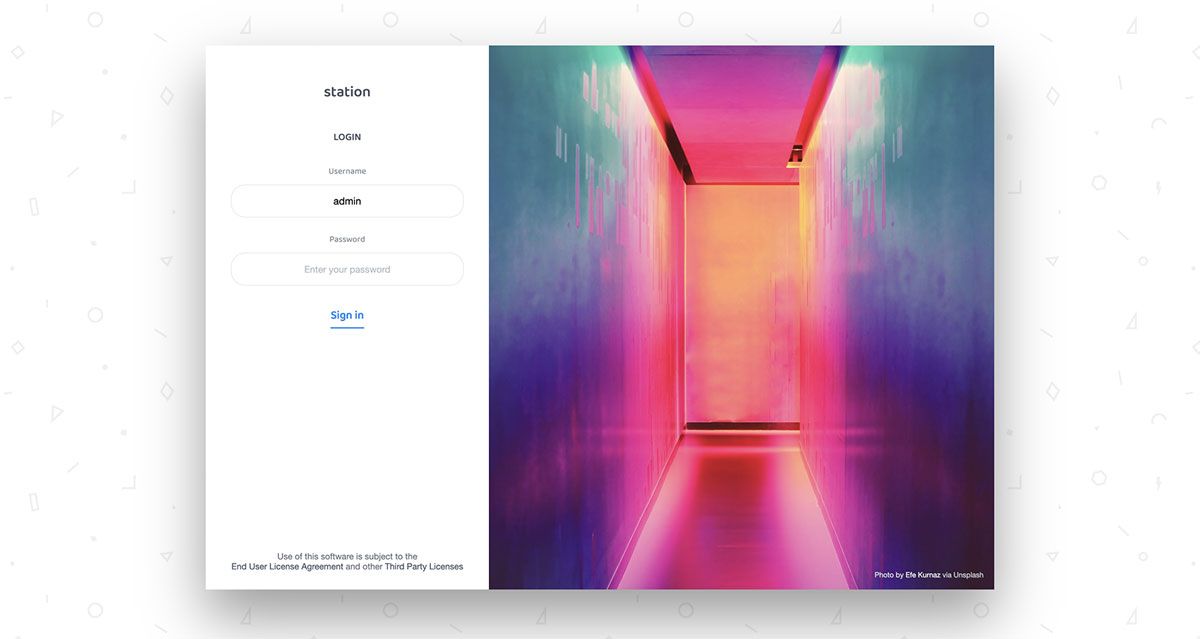Click the Username label
Screen dimensions: 1200x639
click(347, 171)
